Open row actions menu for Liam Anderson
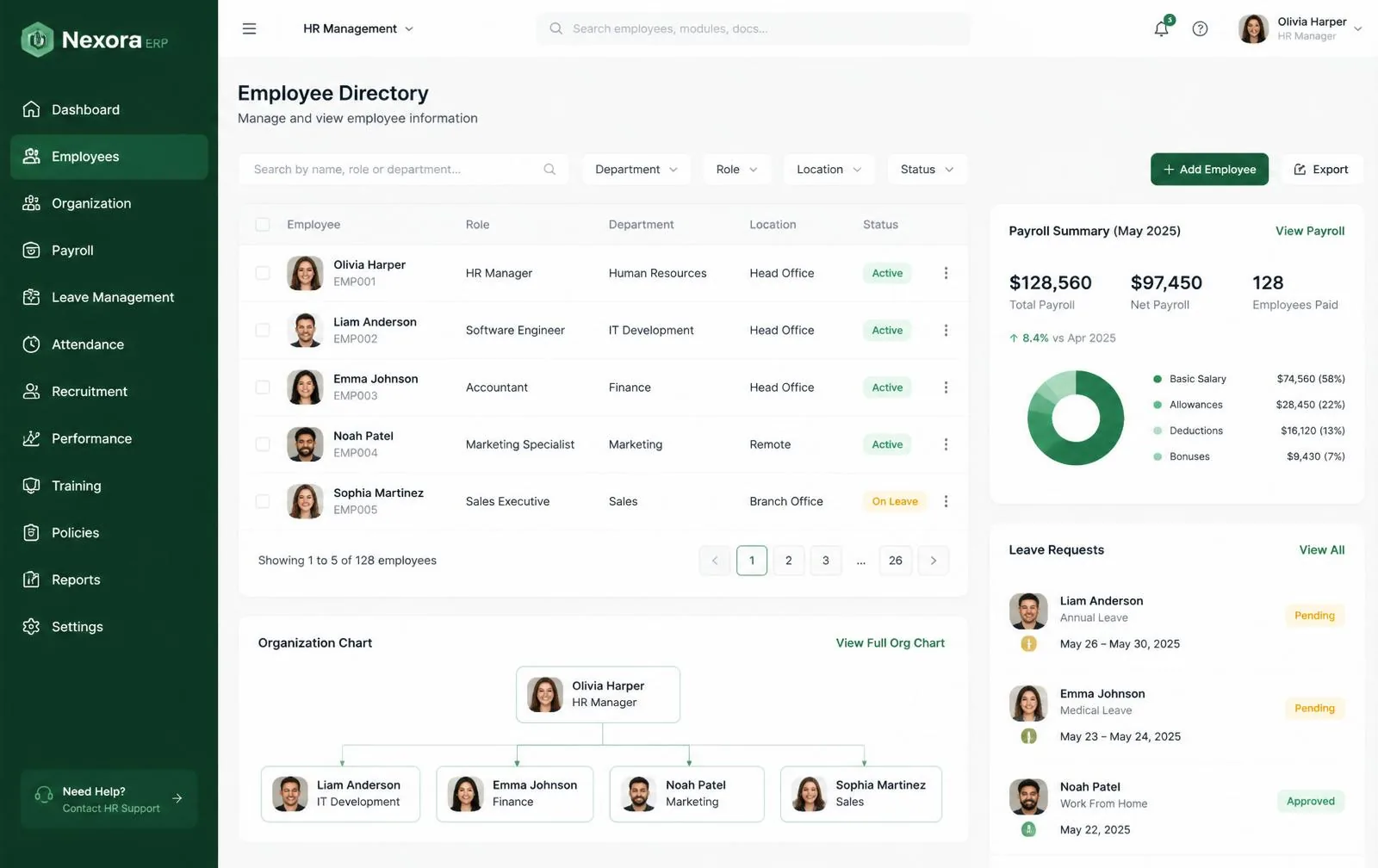 click(946, 331)
